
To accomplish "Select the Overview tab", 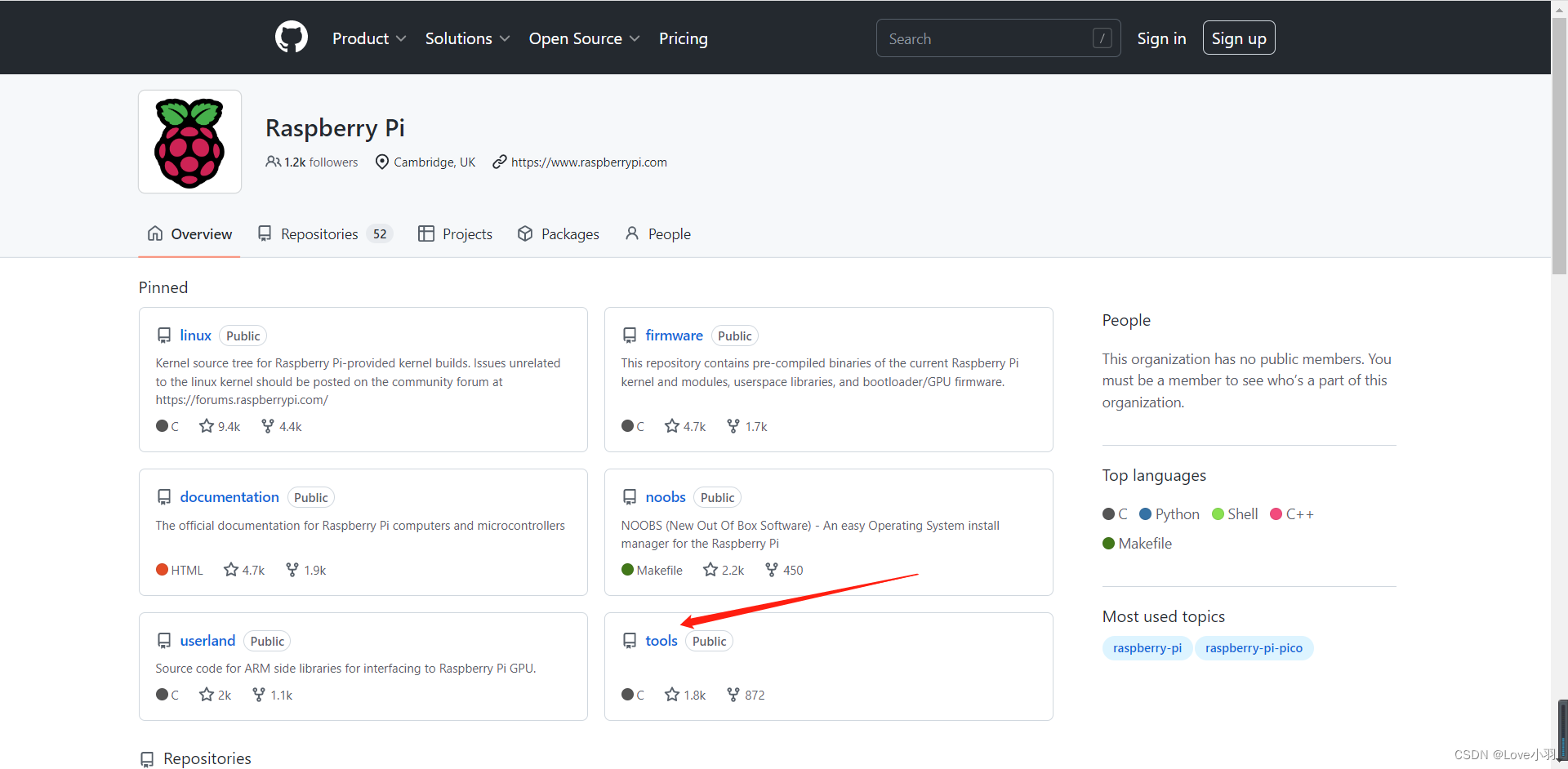I will [189, 234].
